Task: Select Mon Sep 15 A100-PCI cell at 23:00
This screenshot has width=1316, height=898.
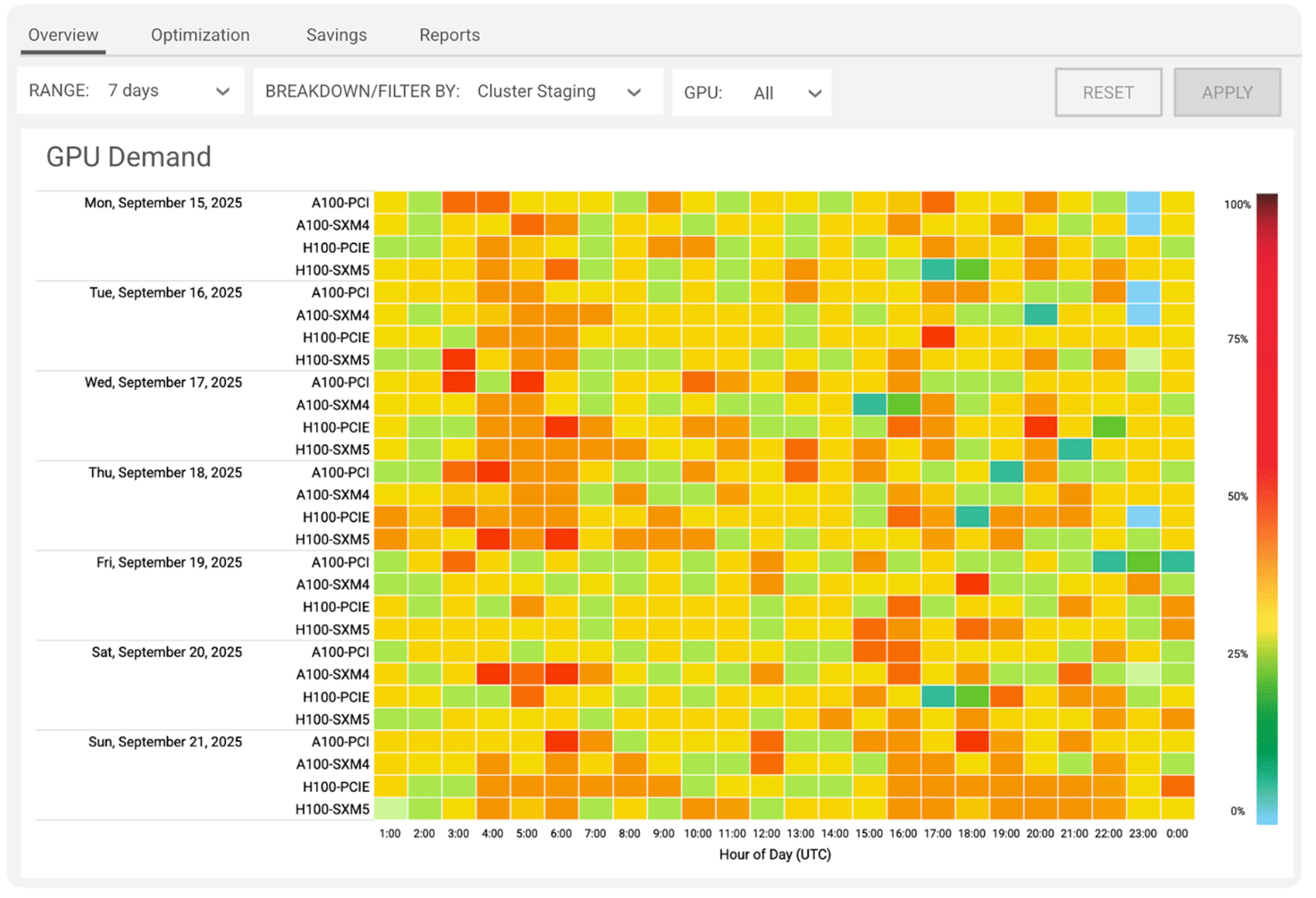Action: tap(1143, 203)
